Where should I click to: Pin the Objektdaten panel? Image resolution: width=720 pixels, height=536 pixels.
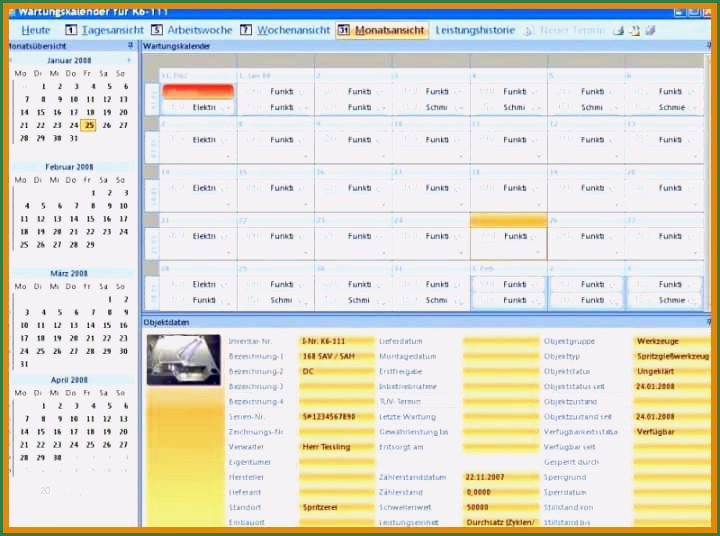coord(709,323)
